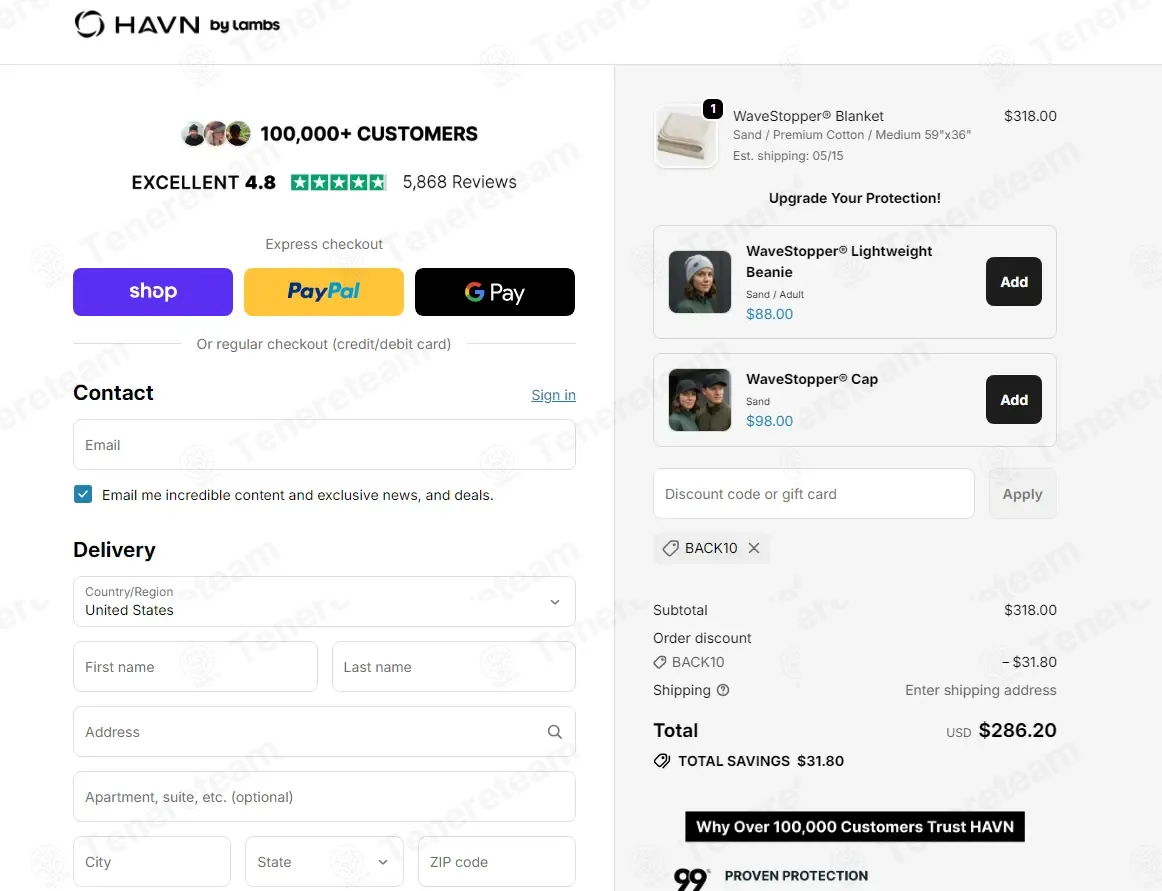
Task: Add the WaveStopper Cap to order
Action: [1013, 400]
